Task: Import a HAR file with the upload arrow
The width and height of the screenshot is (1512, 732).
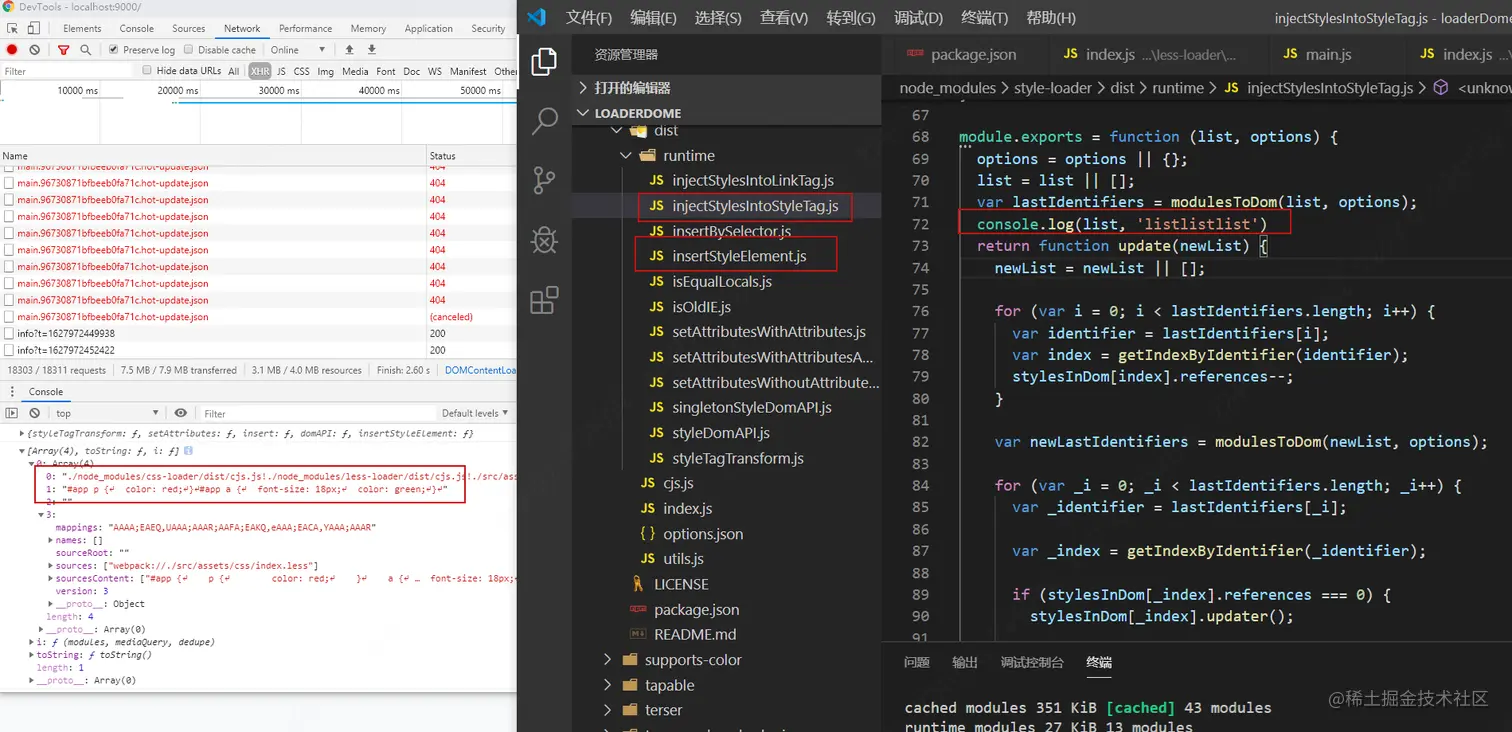Action: point(349,50)
